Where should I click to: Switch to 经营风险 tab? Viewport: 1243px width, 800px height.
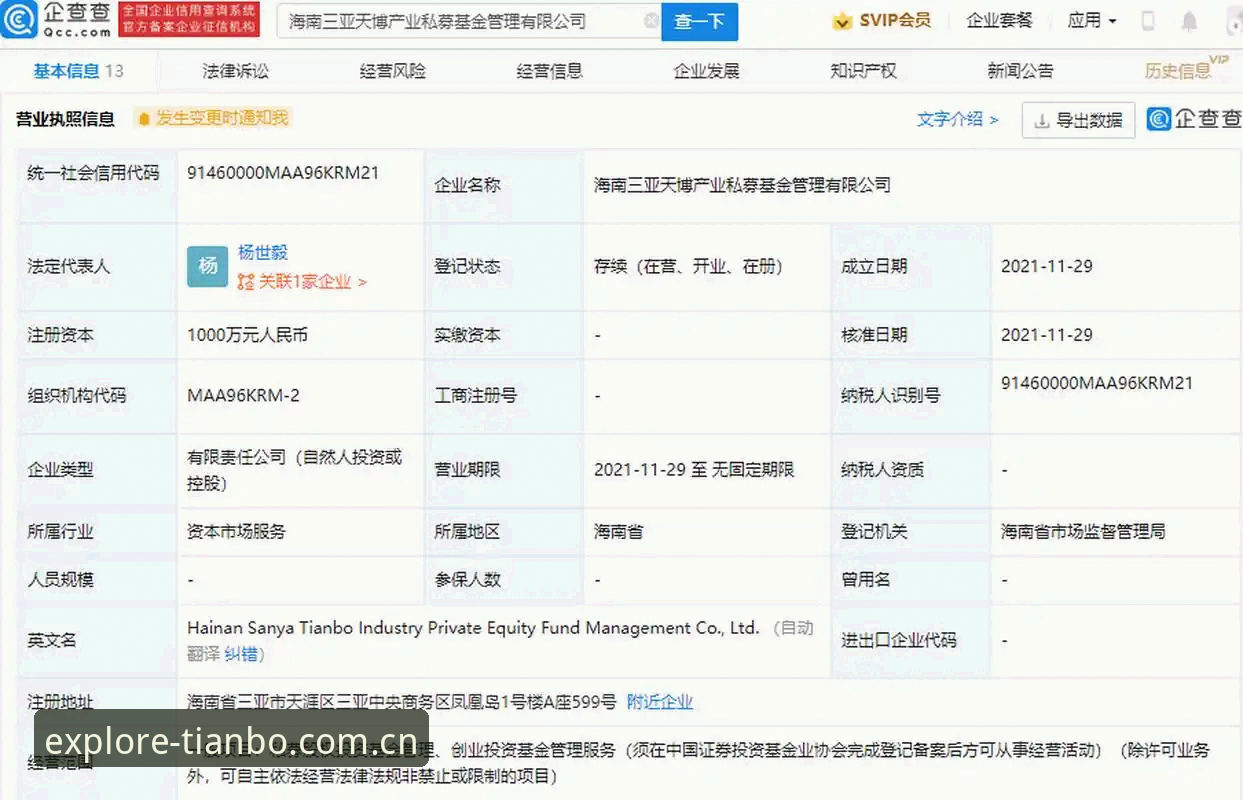point(392,71)
